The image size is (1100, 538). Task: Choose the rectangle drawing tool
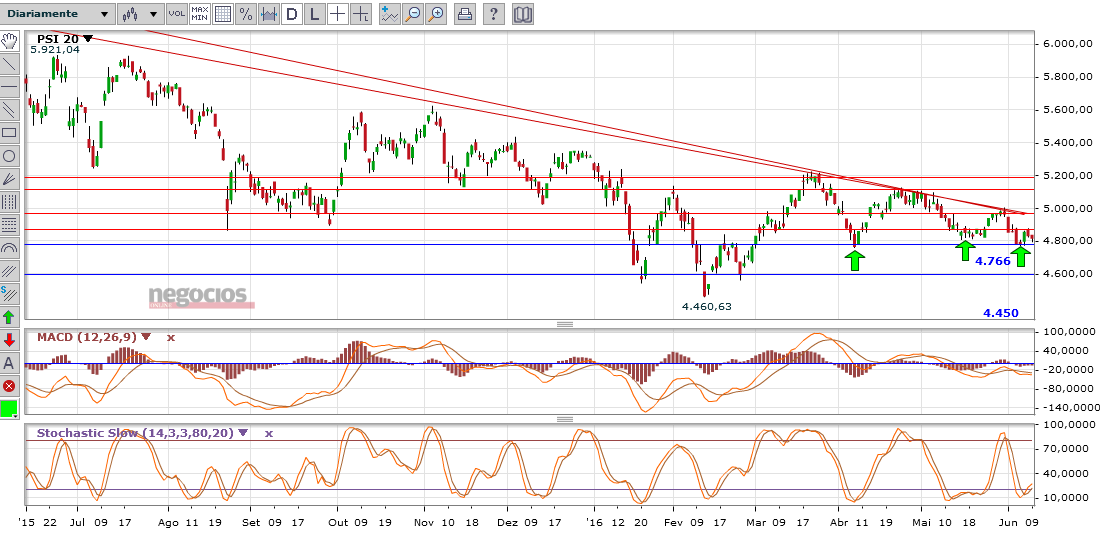10,133
